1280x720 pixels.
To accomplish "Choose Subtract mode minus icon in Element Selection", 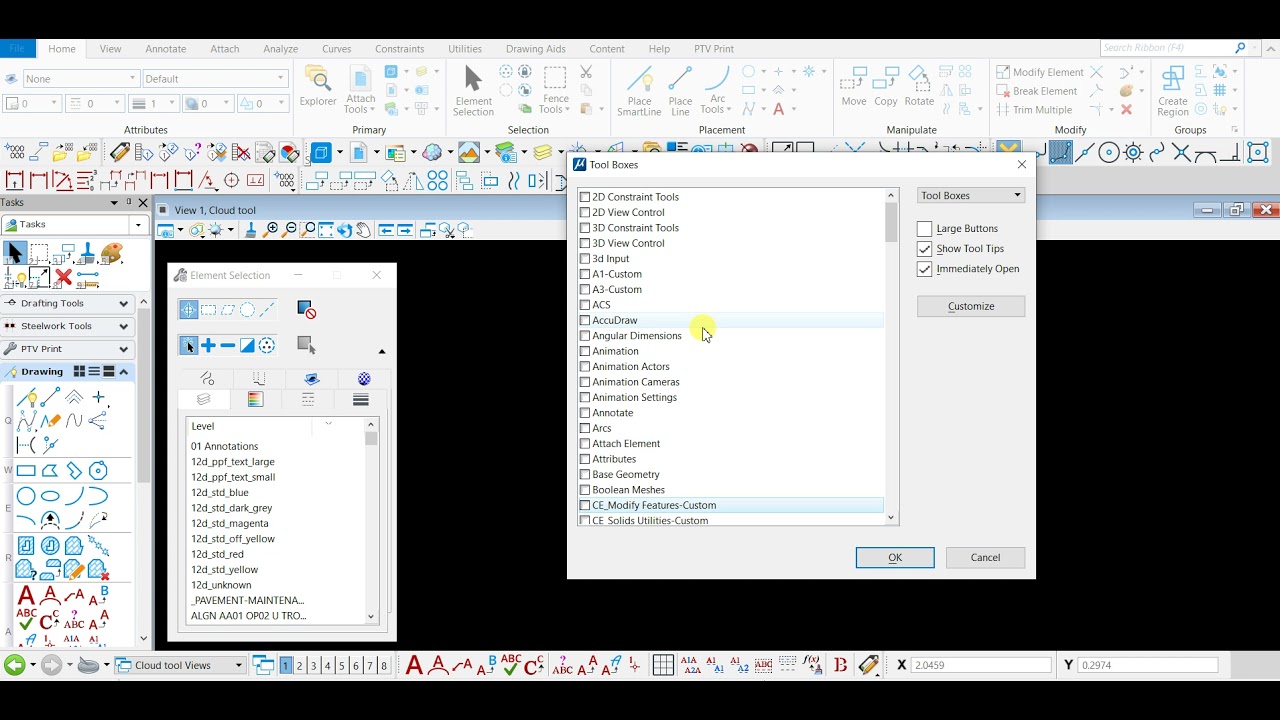I will (x=228, y=345).
